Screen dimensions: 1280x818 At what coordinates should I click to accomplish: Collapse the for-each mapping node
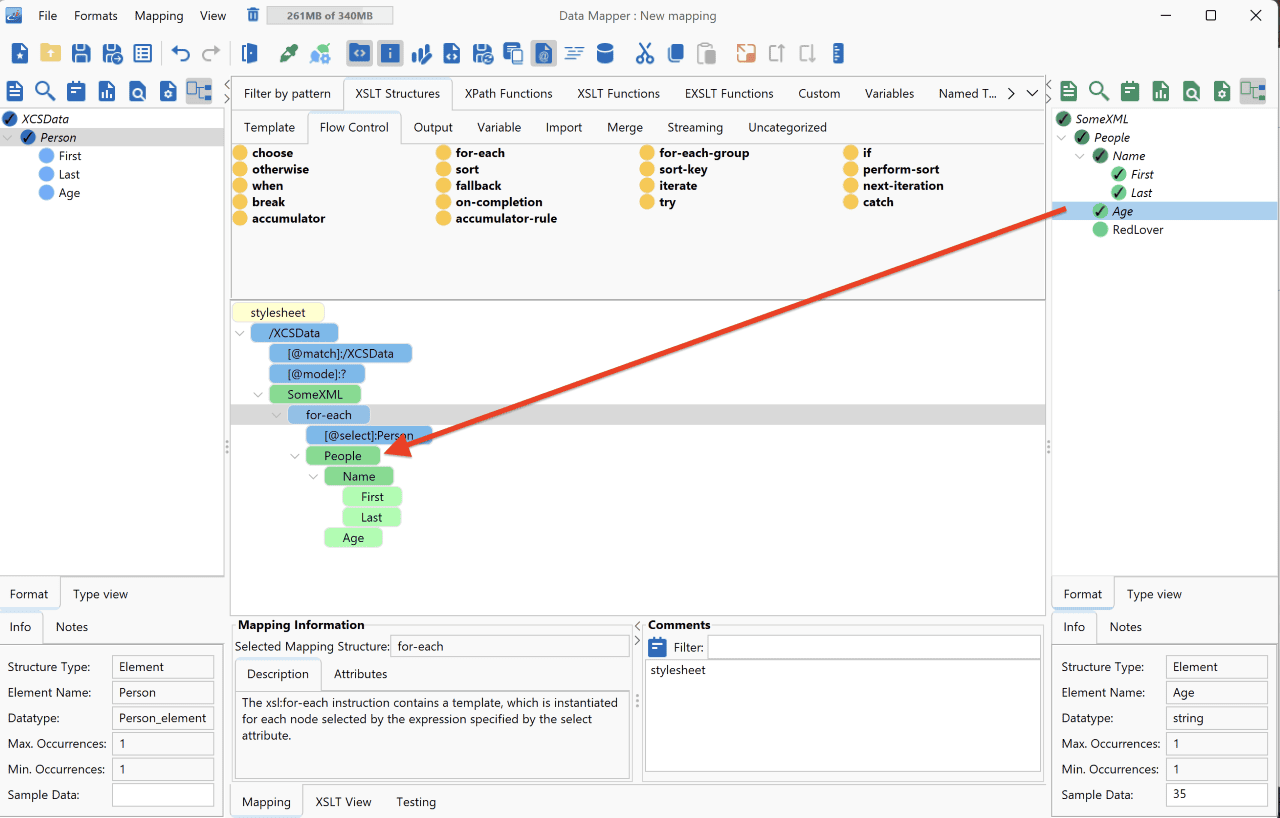point(277,415)
